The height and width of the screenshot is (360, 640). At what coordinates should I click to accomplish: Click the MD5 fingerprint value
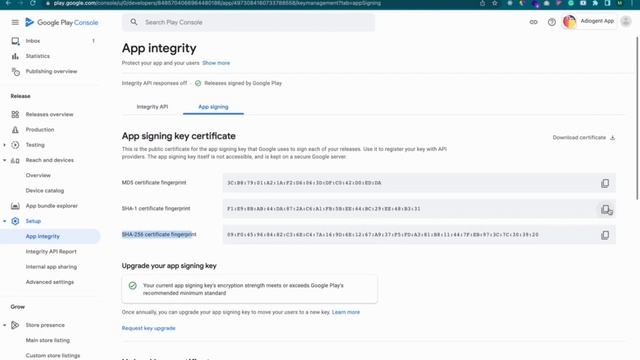pyautogui.click(x=304, y=183)
